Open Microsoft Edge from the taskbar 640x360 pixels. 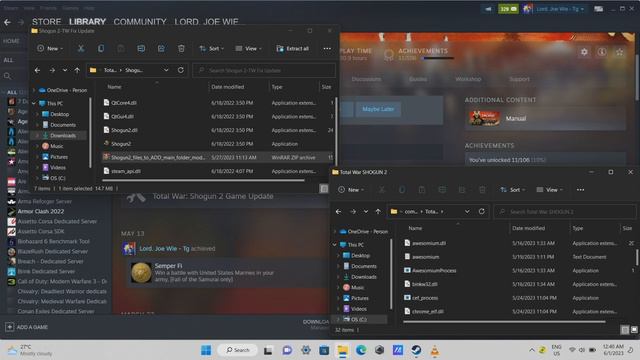click(361, 350)
